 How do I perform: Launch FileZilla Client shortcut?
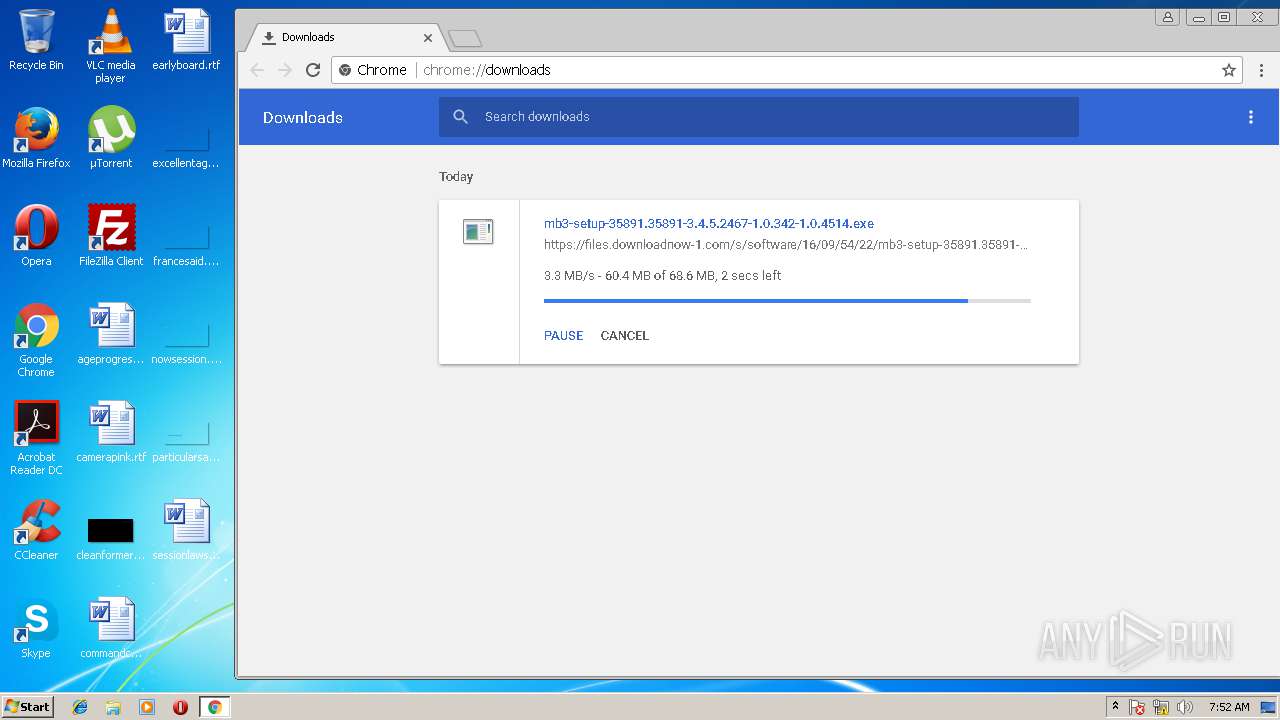[x=111, y=236]
